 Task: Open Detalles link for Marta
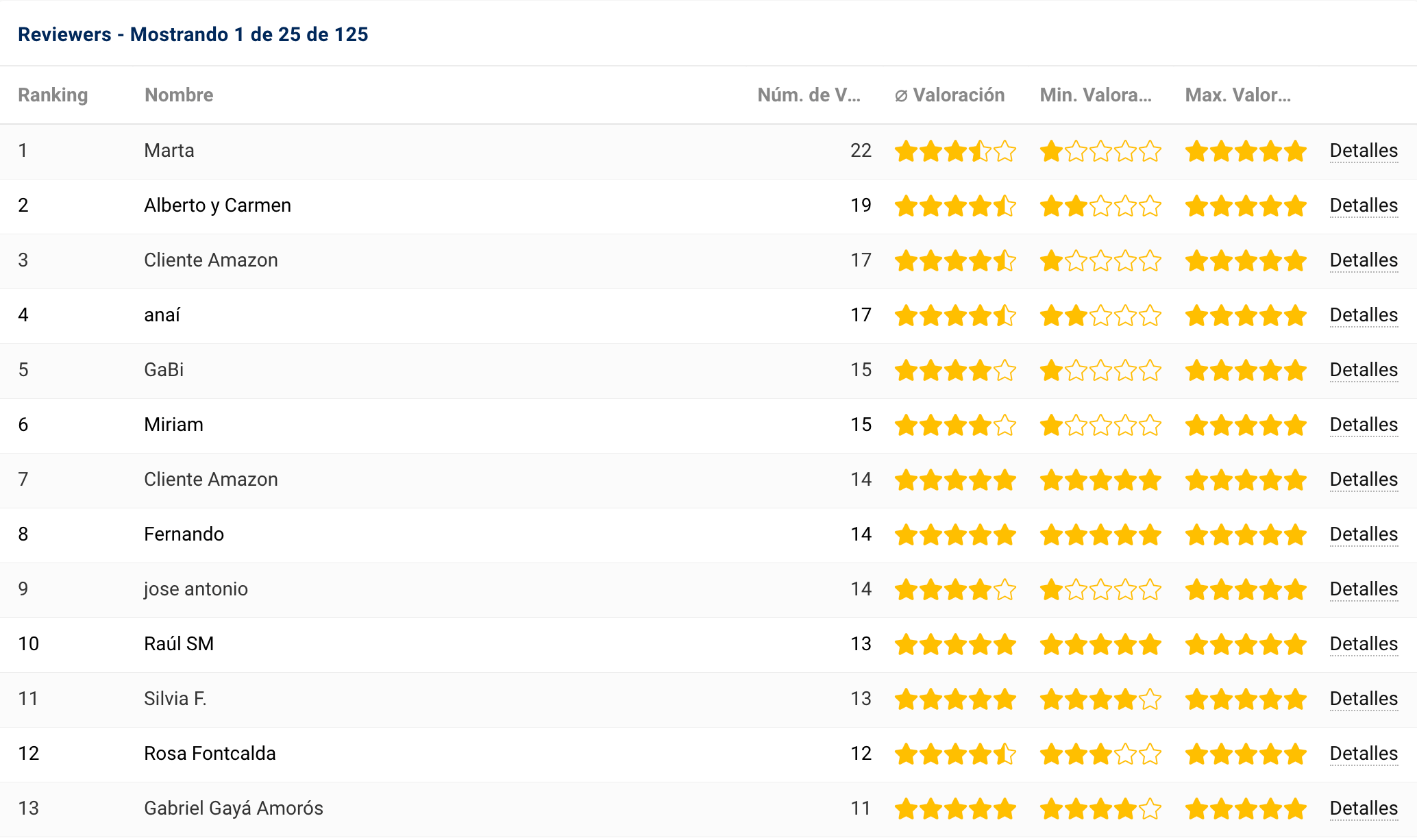1363,151
